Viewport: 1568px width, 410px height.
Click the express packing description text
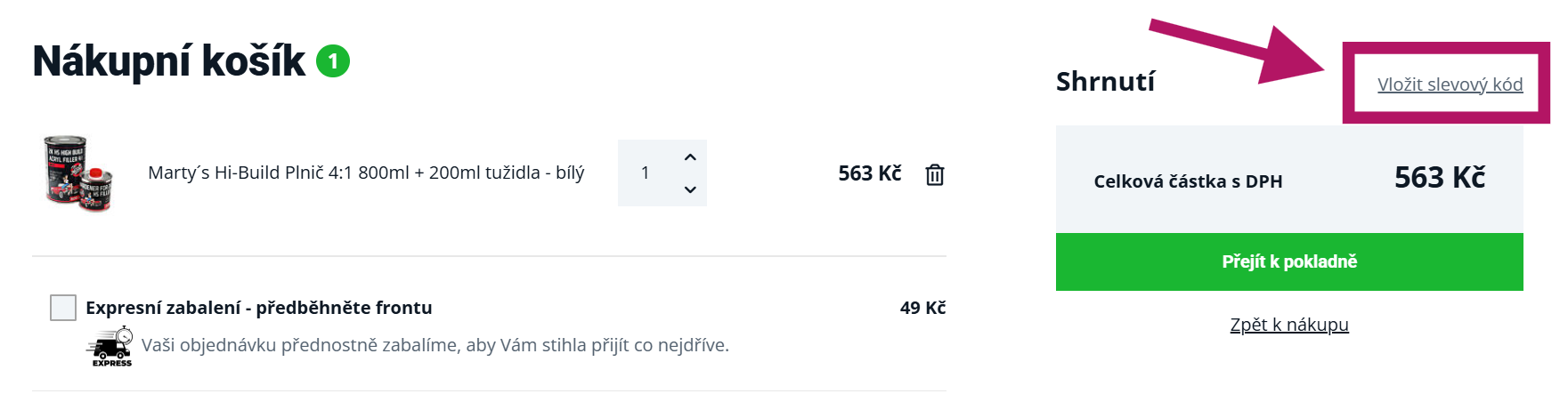(x=435, y=345)
